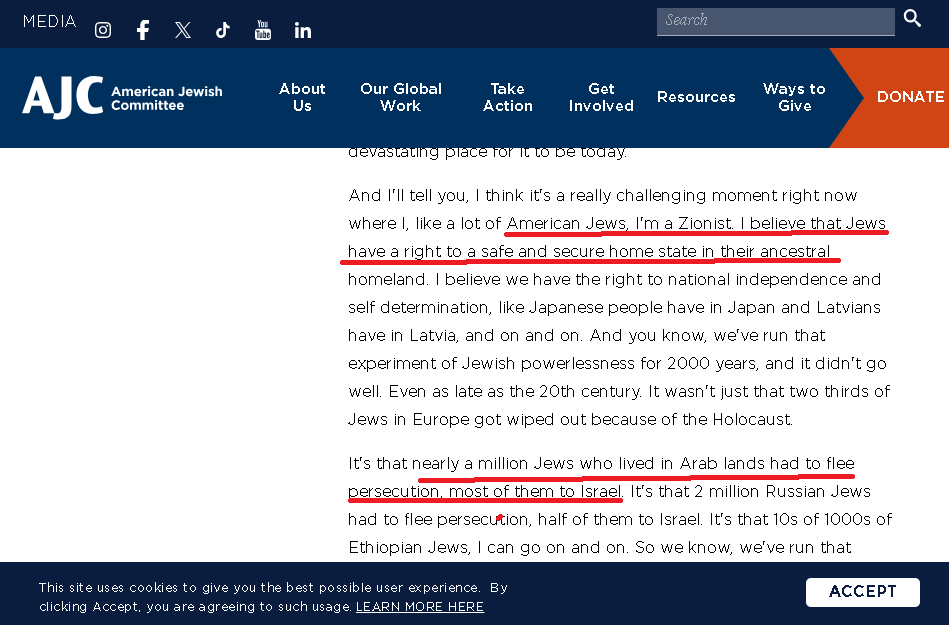Image resolution: width=949 pixels, height=625 pixels.
Task: Click the DONATE button
Action: (x=910, y=97)
